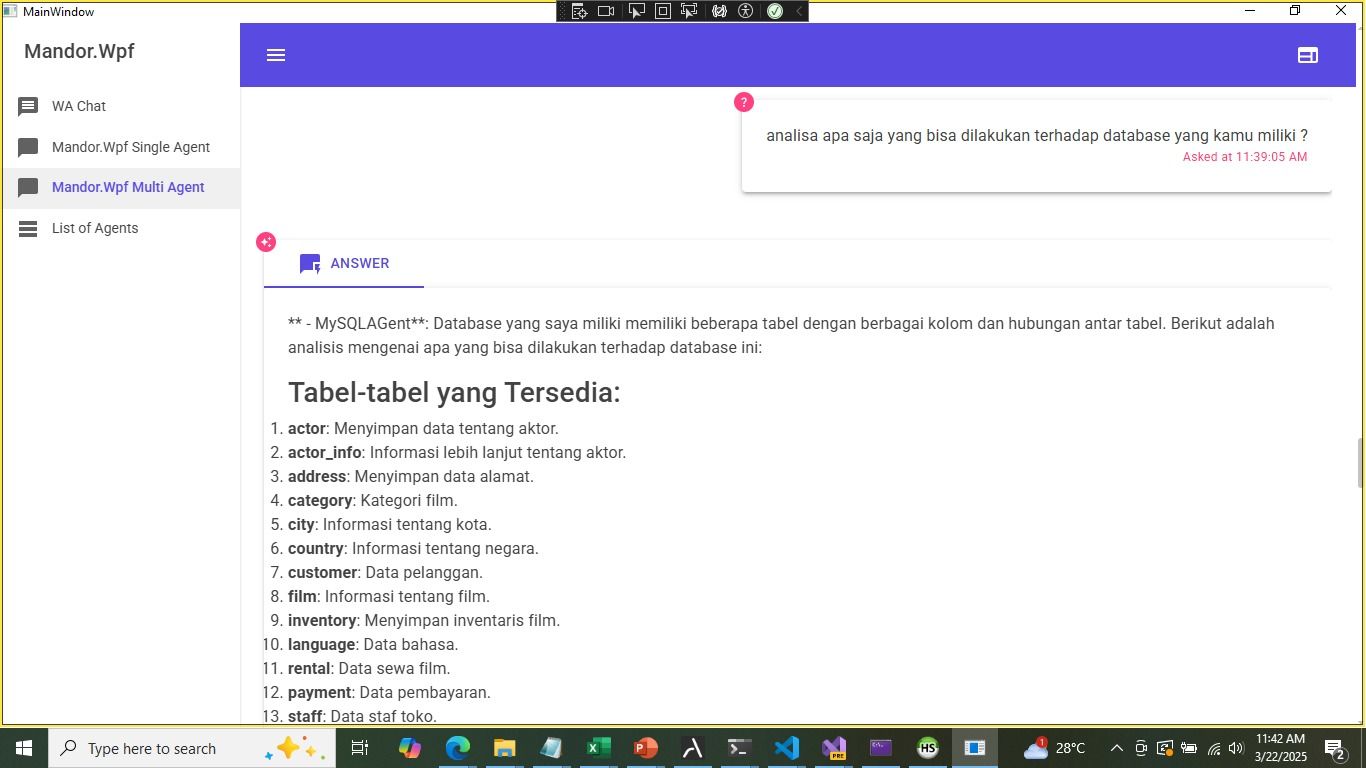The height and width of the screenshot is (768, 1366).
Task: Click the panel icon at header right
Action: [x=1307, y=55]
